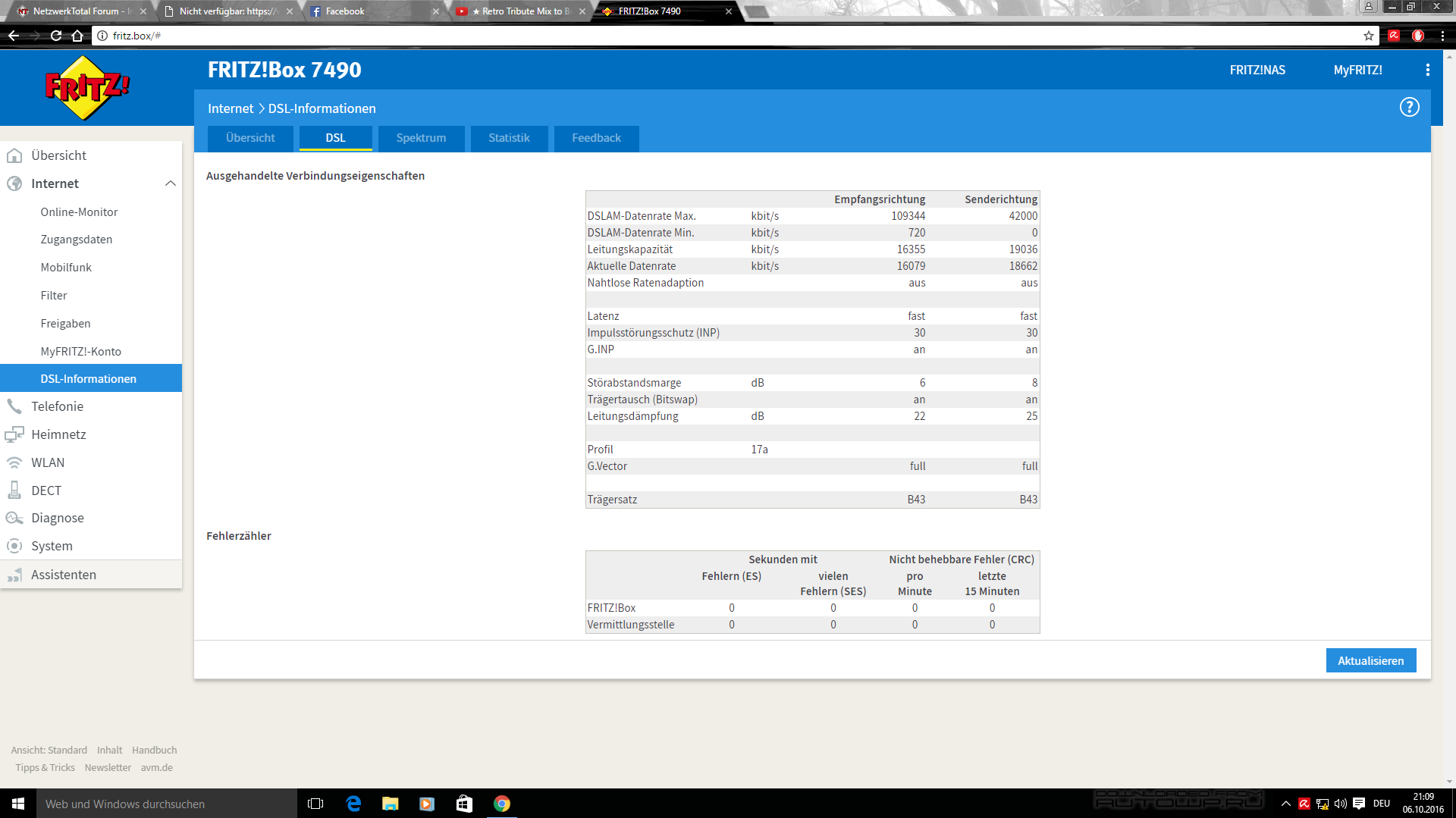This screenshot has width=1456, height=818.
Task: Launch Microsoft Edge from taskbar
Action: click(x=353, y=804)
